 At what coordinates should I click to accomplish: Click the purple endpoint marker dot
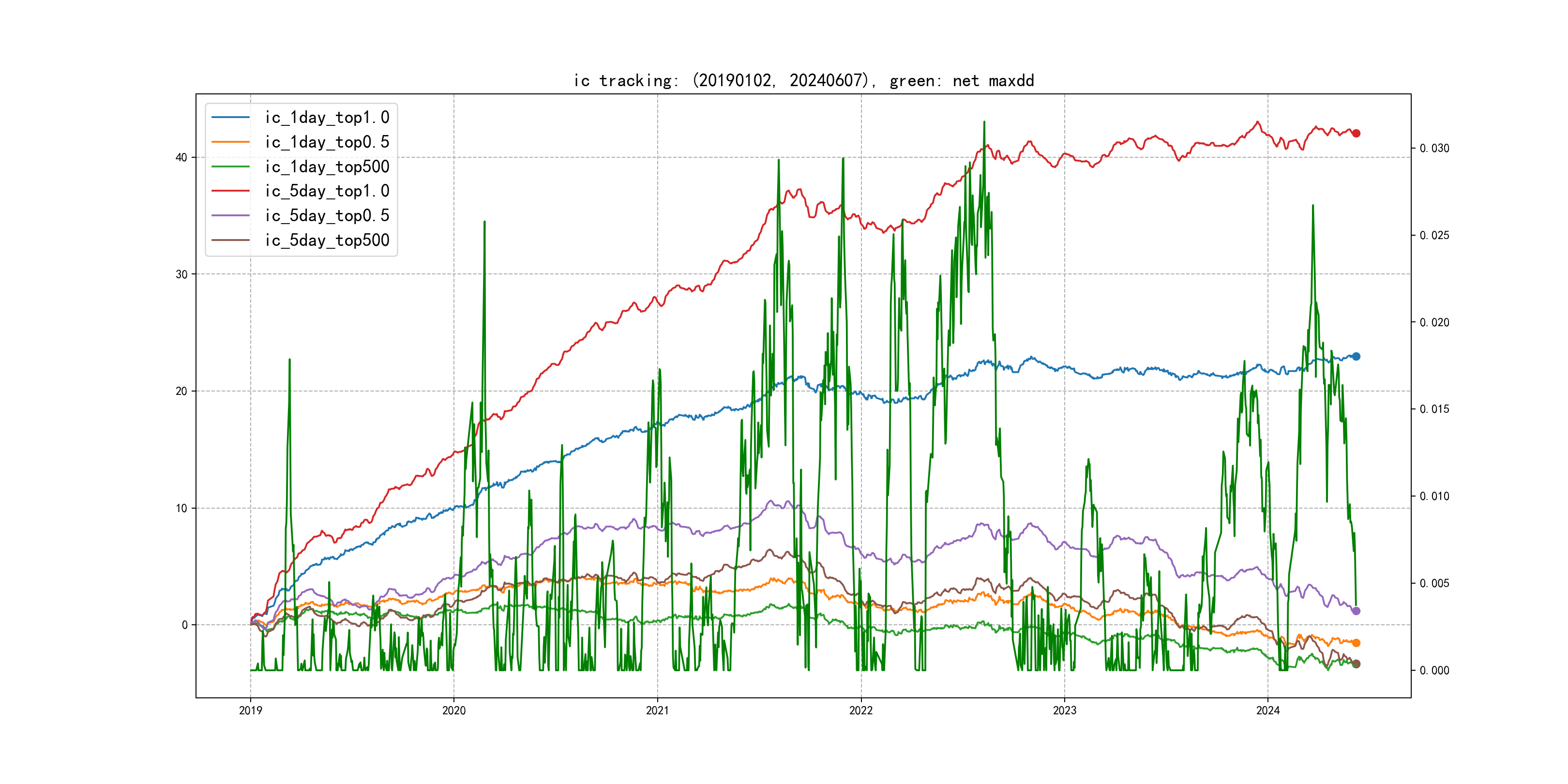pyautogui.click(x=1356, y=611)
